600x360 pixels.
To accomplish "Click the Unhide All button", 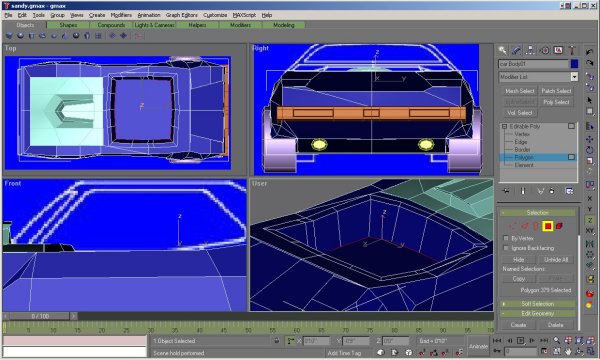I will (556, 259).
